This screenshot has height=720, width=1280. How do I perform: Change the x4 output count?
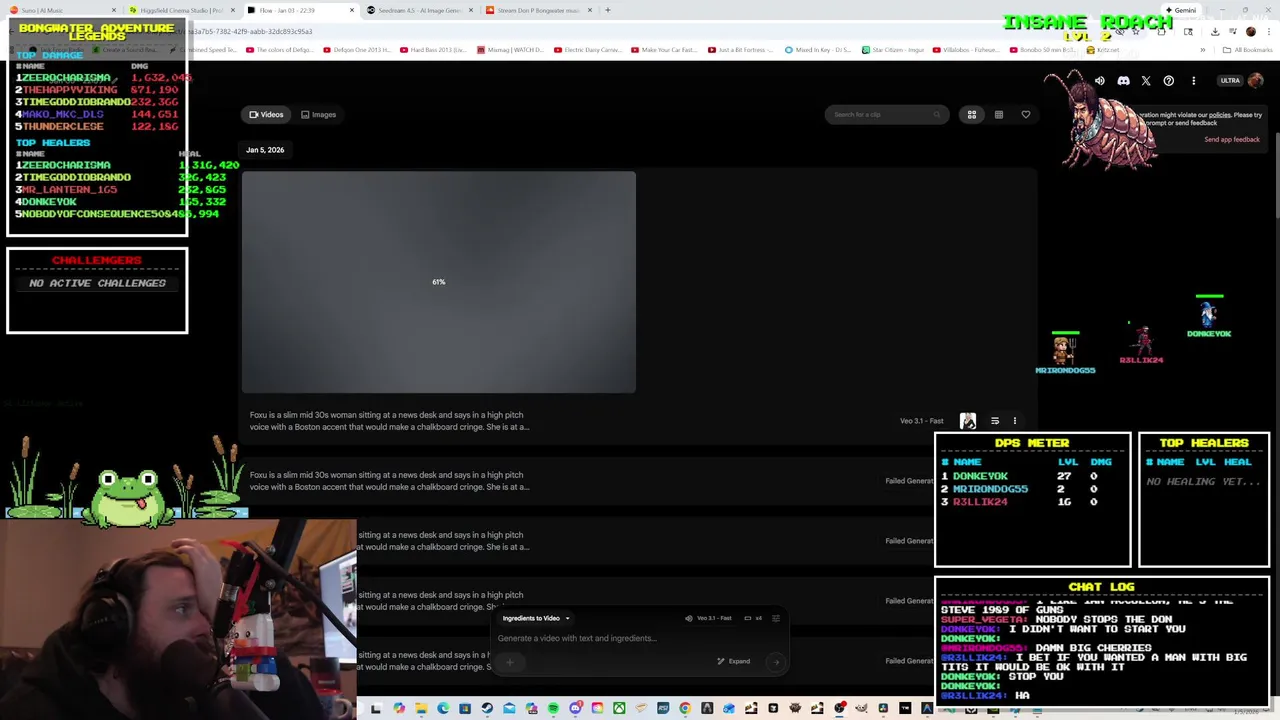coord(753,618)
